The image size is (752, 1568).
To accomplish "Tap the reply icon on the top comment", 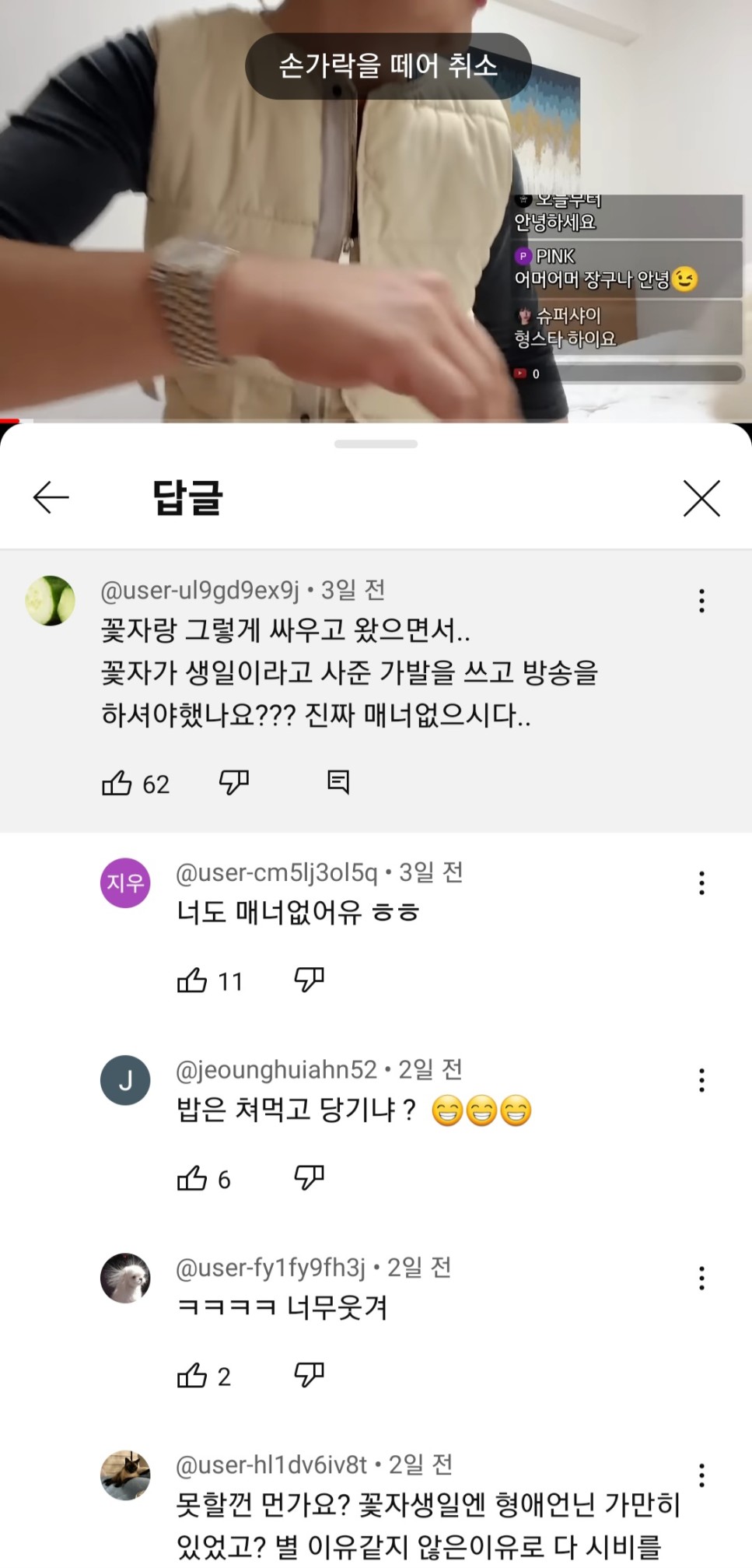I will click(338, 782).
